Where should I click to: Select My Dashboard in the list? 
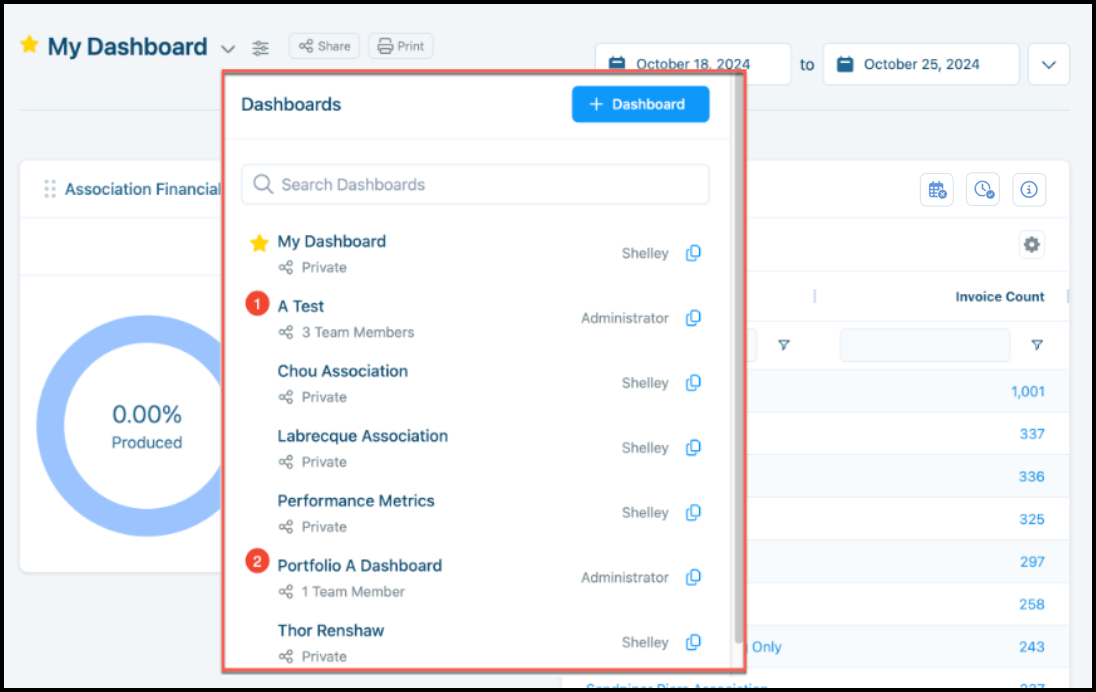(x=331, y=241)
